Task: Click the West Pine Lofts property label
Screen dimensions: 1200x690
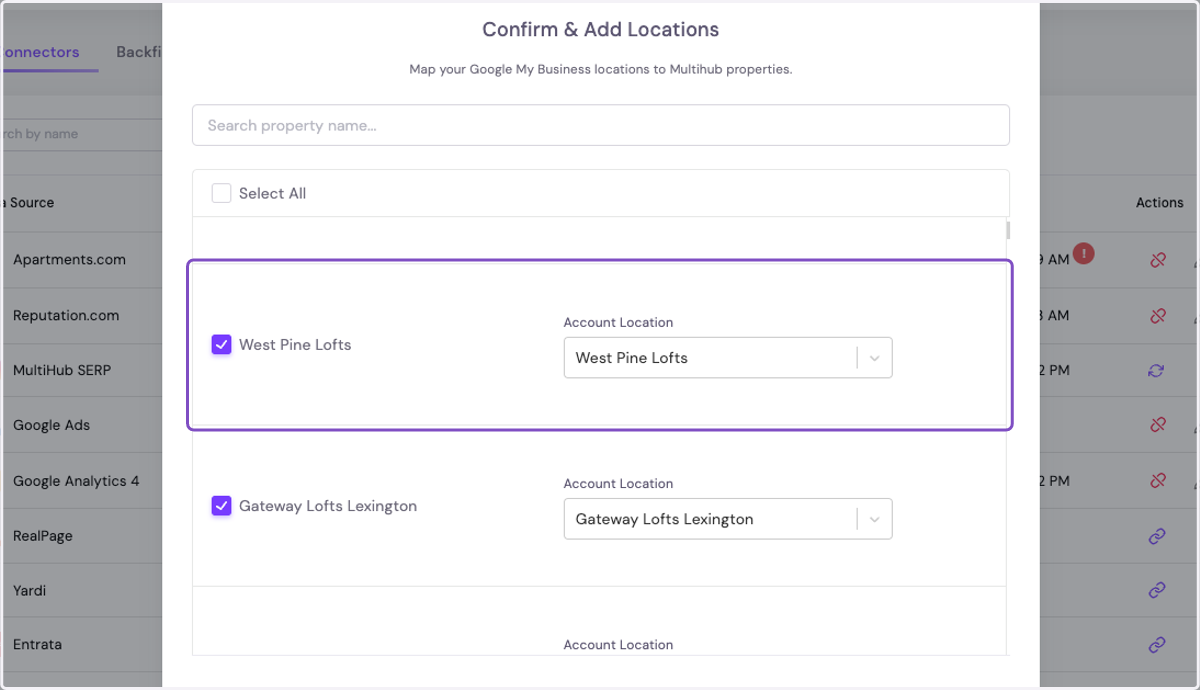Action: coord(295,344)
